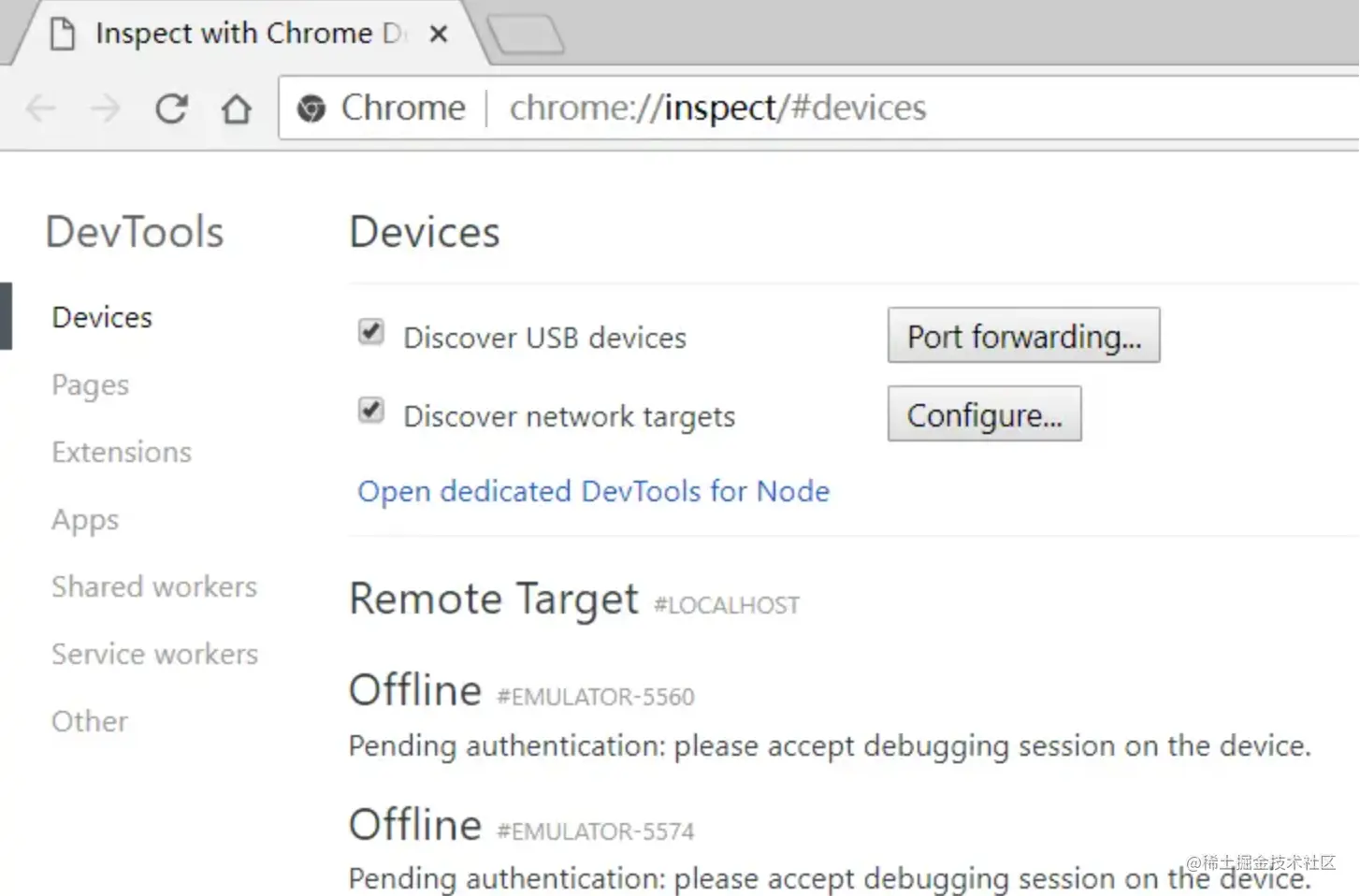Click the Chrome logo in address bar

click(x=311, y=108)
